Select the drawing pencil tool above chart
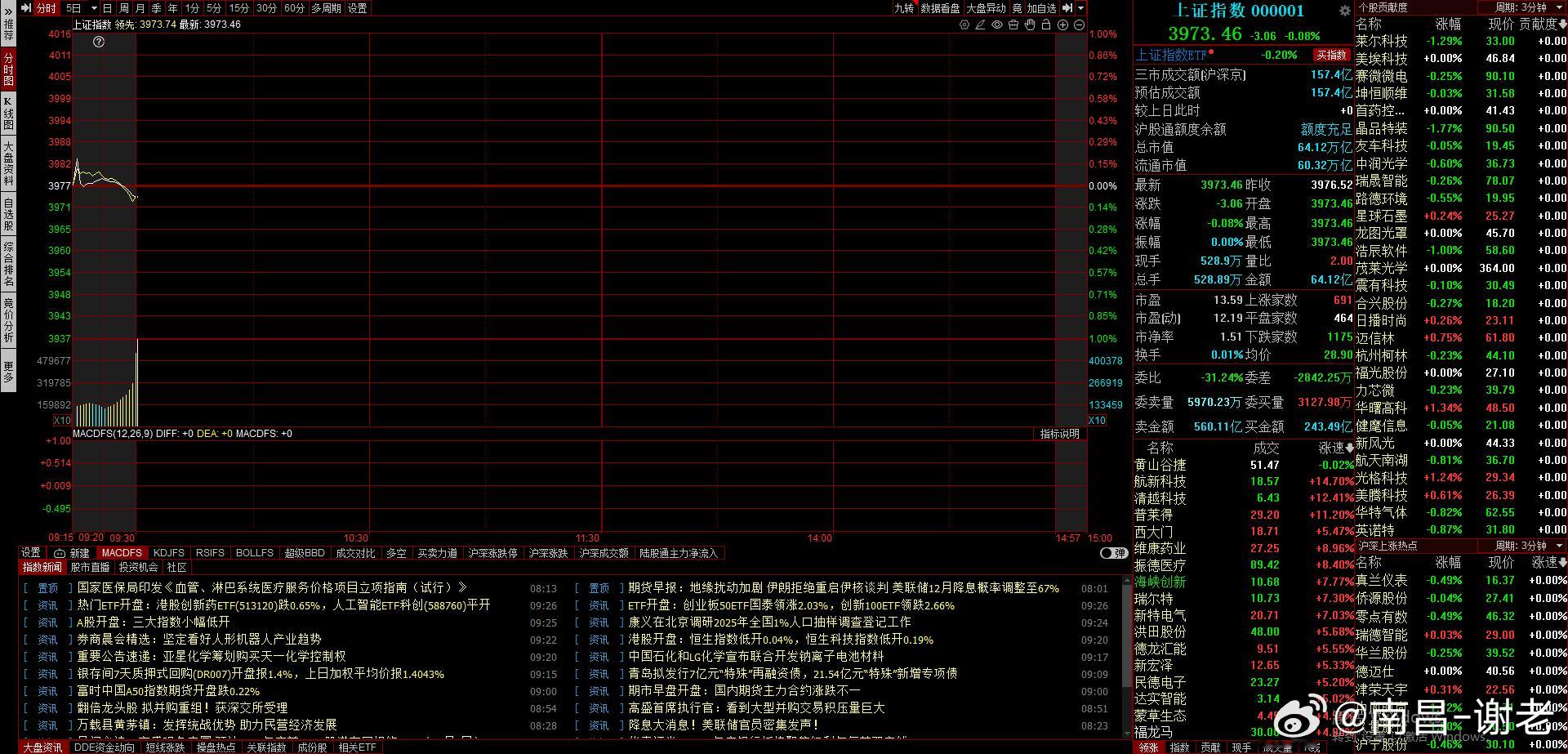1568x754 pixels. click(981, 25)
